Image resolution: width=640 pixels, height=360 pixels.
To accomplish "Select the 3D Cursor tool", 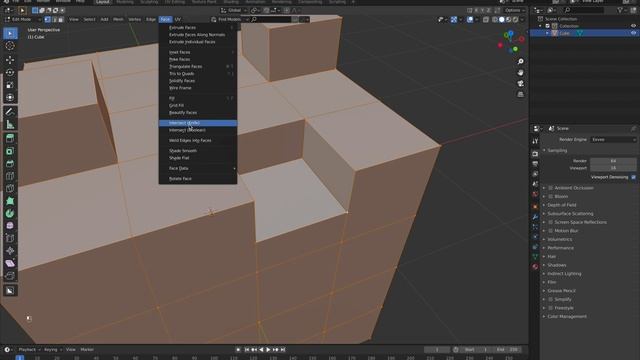I will (10, 46).
